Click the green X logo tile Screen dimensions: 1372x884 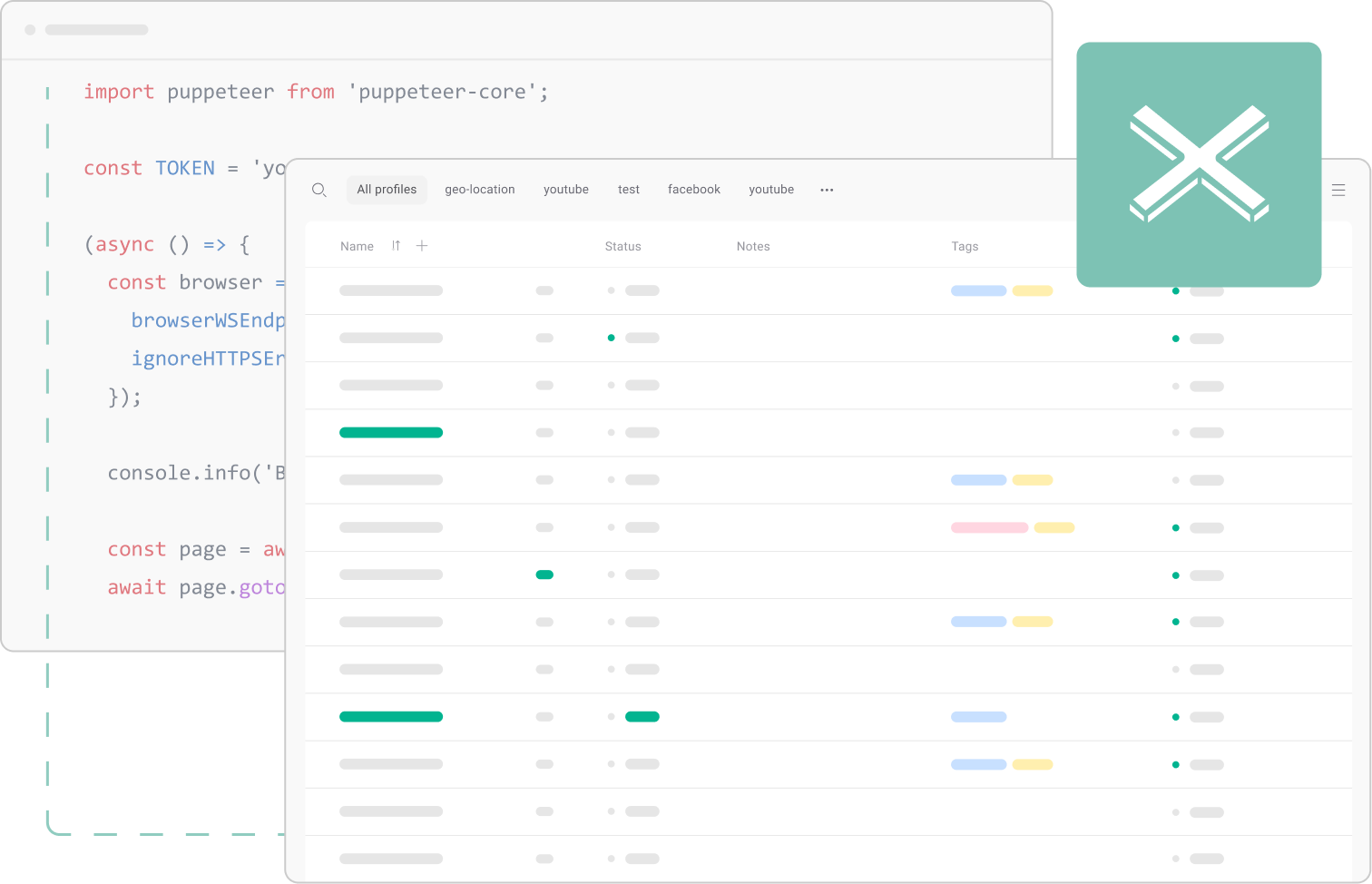[1199, 164]
